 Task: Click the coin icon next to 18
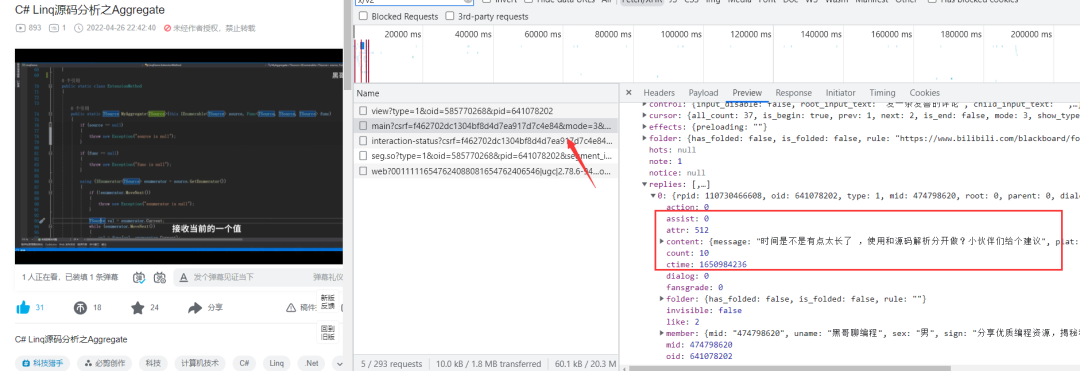click(x=80, y=308)
